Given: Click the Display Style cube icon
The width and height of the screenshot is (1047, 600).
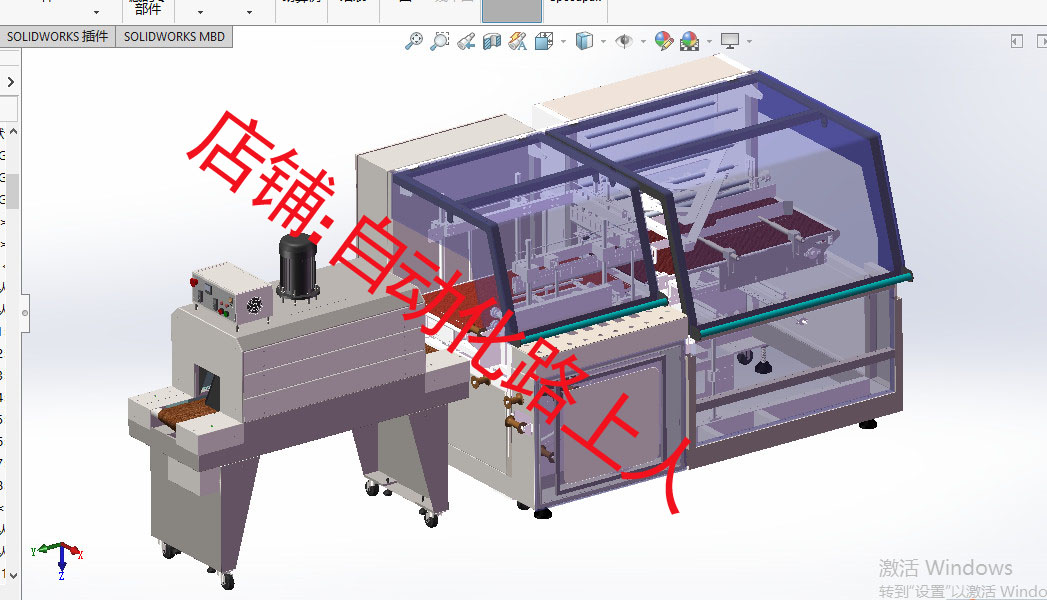Looking at the screenshot, I should 584,41.
